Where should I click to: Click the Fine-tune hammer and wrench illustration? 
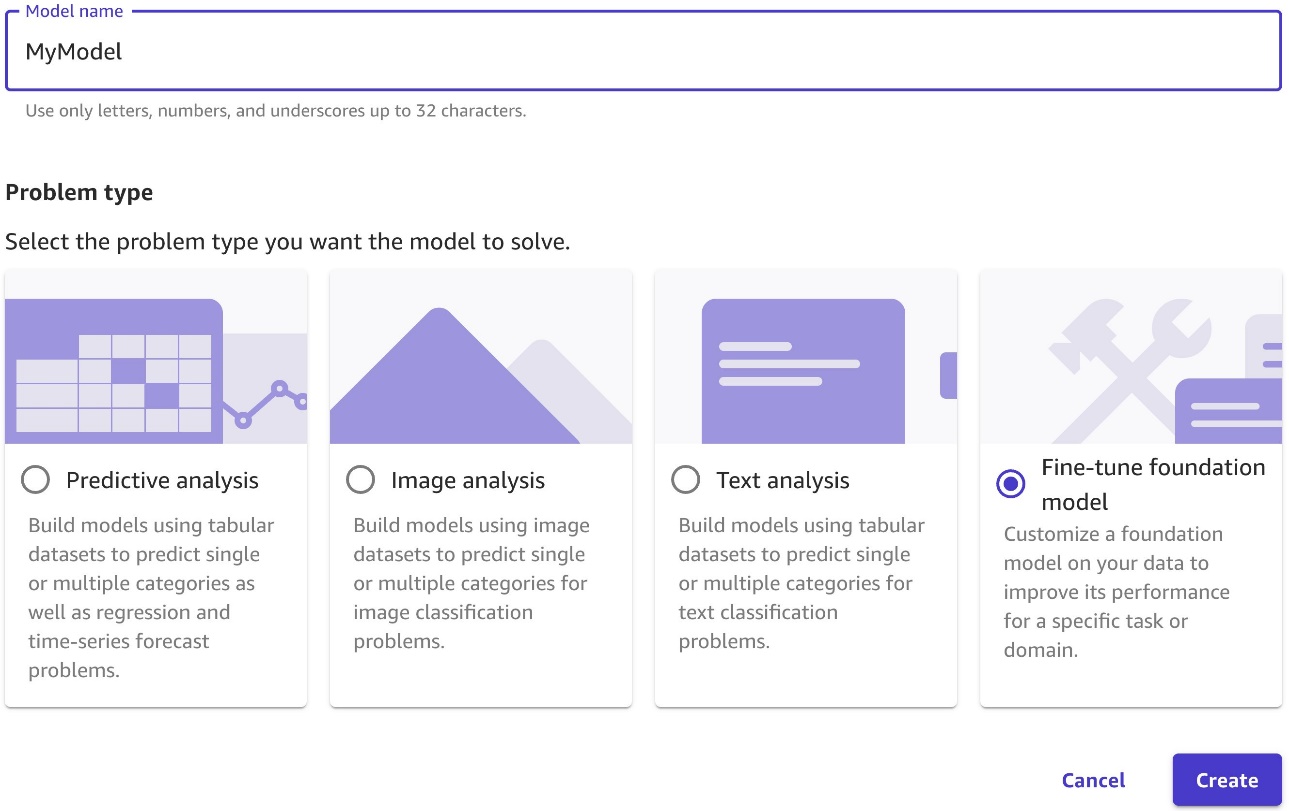(1131, 357)
